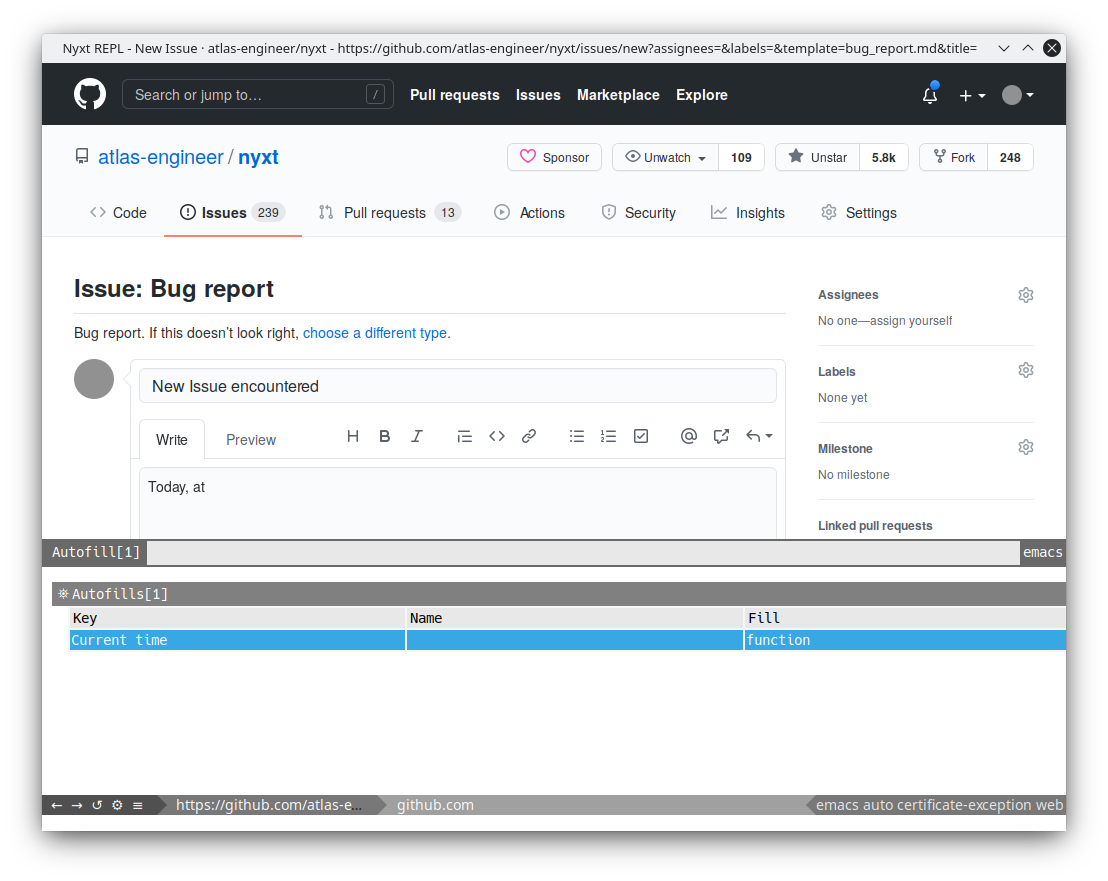Click the heading formatting icon

pos(353,437)
